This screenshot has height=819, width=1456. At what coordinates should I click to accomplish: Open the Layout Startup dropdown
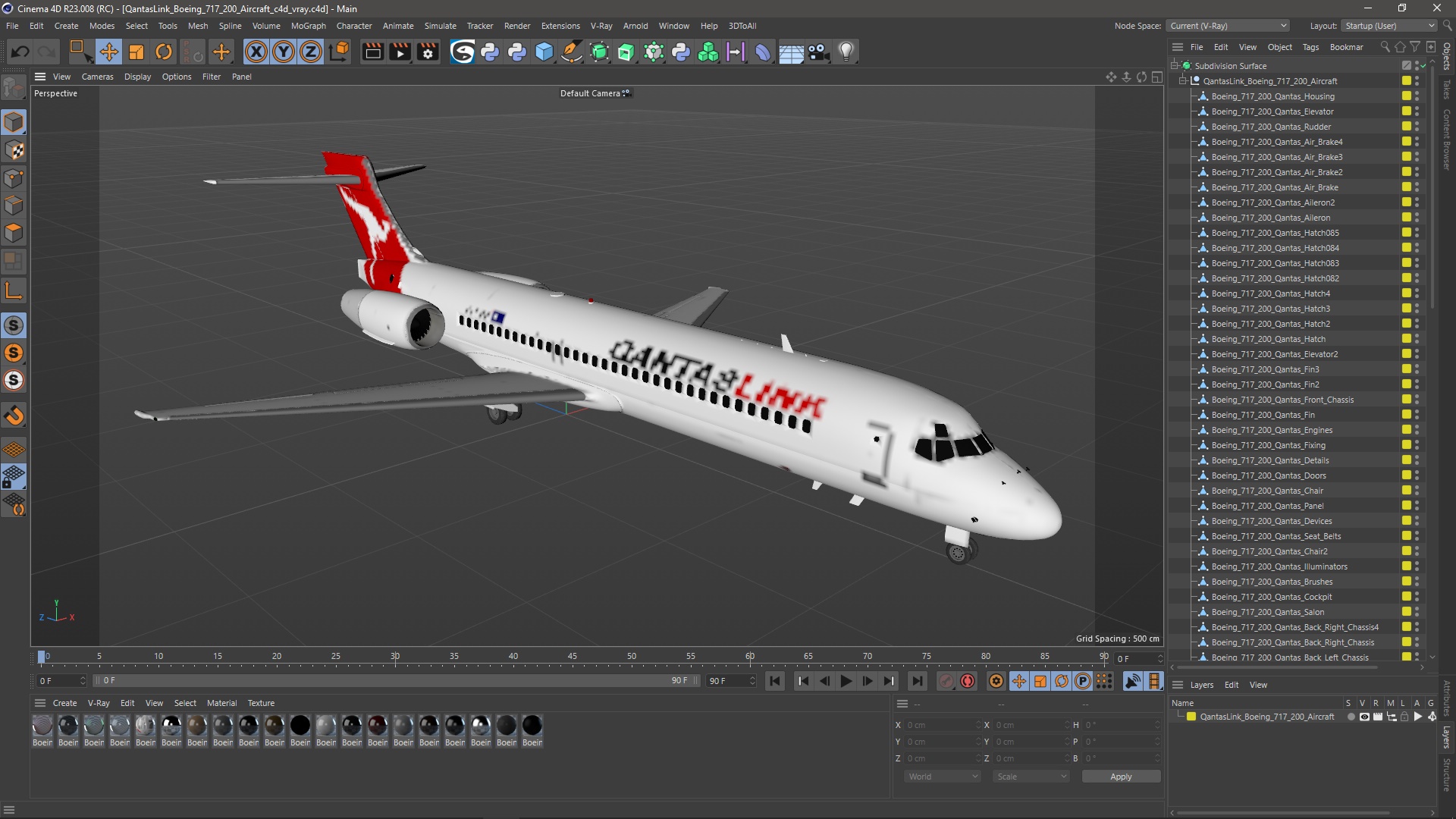(1389, 26)
